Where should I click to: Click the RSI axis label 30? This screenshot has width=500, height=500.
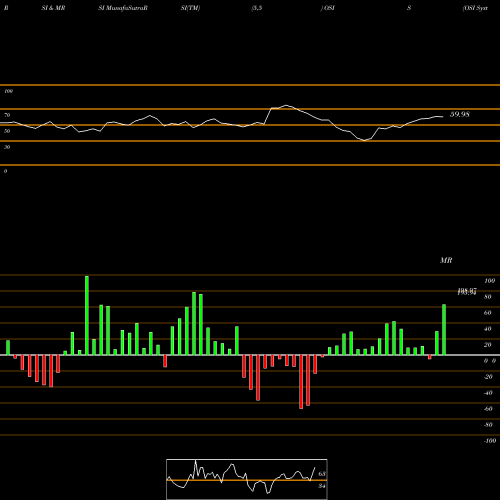[x=7, y=147]
